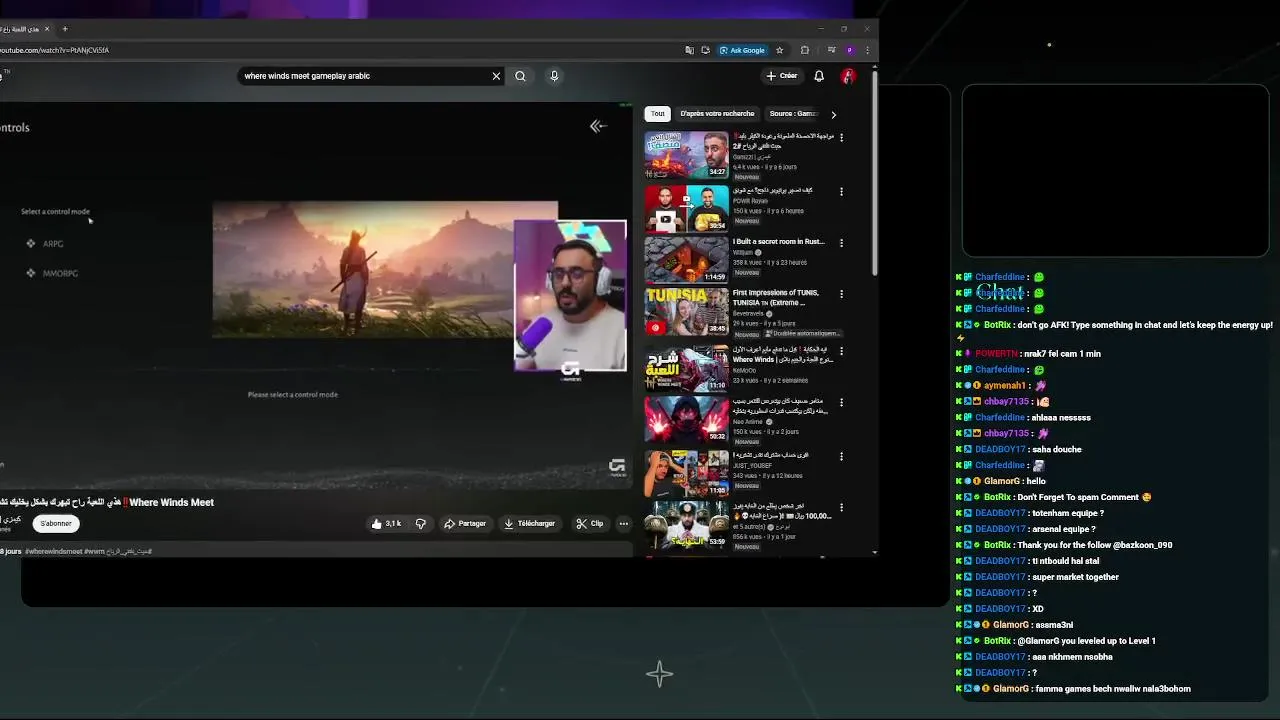Click the title First Impressions of TUNIS
This screenshot has width=1280, height=720.
(x=775, y=297)
